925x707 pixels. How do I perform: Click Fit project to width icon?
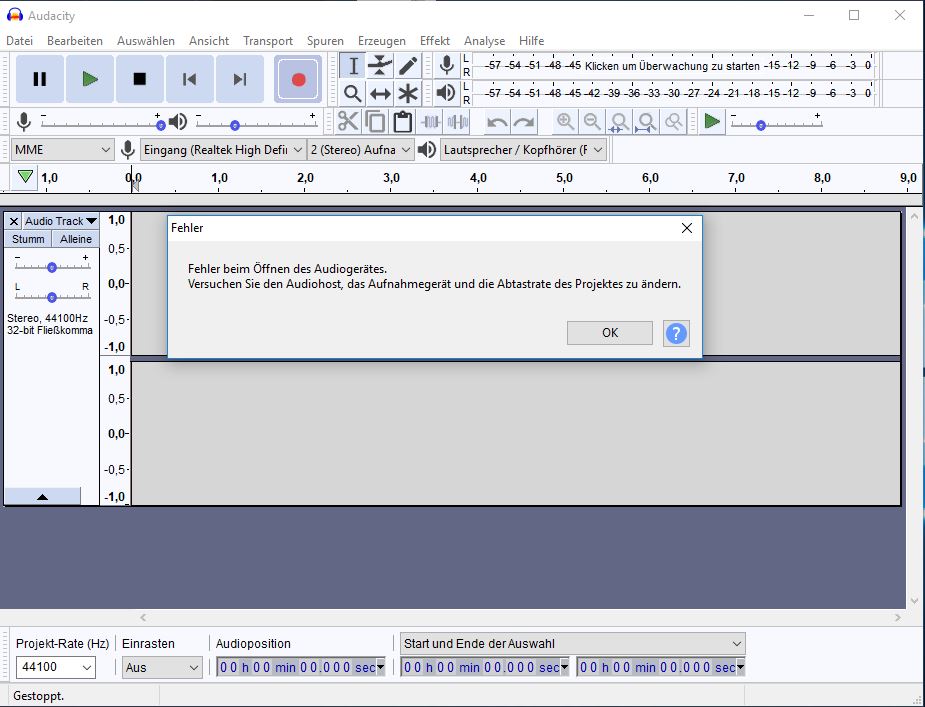point(647,122)
